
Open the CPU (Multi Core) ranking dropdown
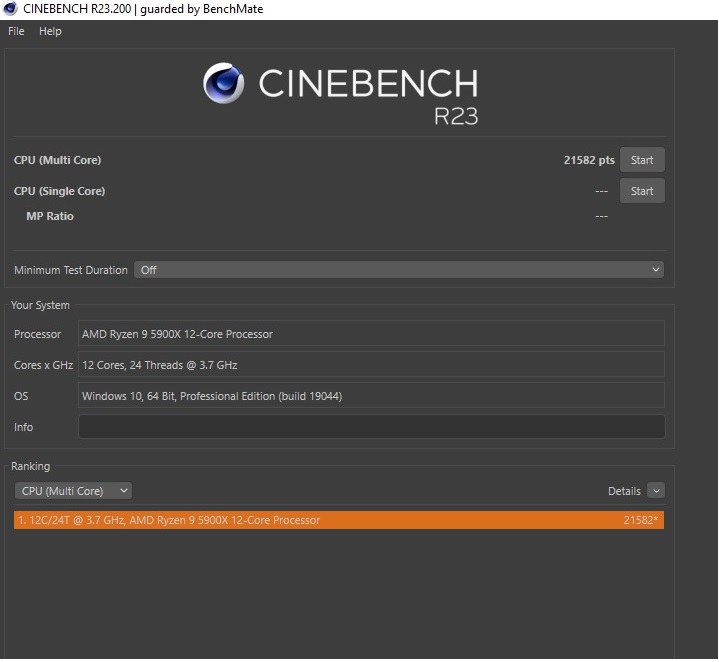pos(73,491)
